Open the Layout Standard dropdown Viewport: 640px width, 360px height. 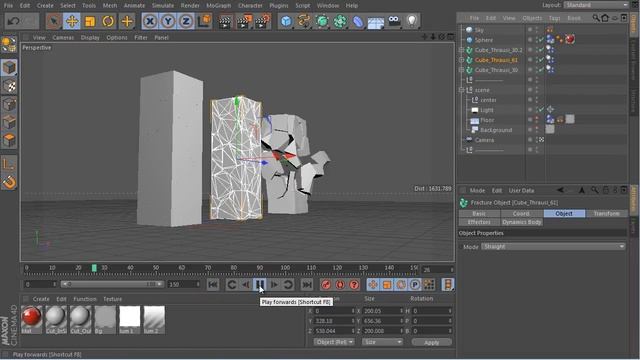596,5
